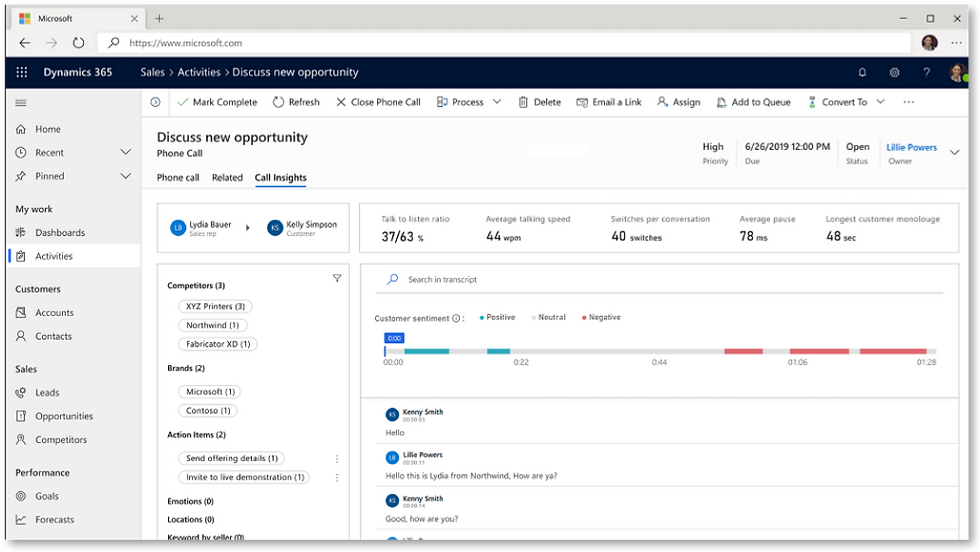Open owner Lillie Powers link

click(911, 148)
